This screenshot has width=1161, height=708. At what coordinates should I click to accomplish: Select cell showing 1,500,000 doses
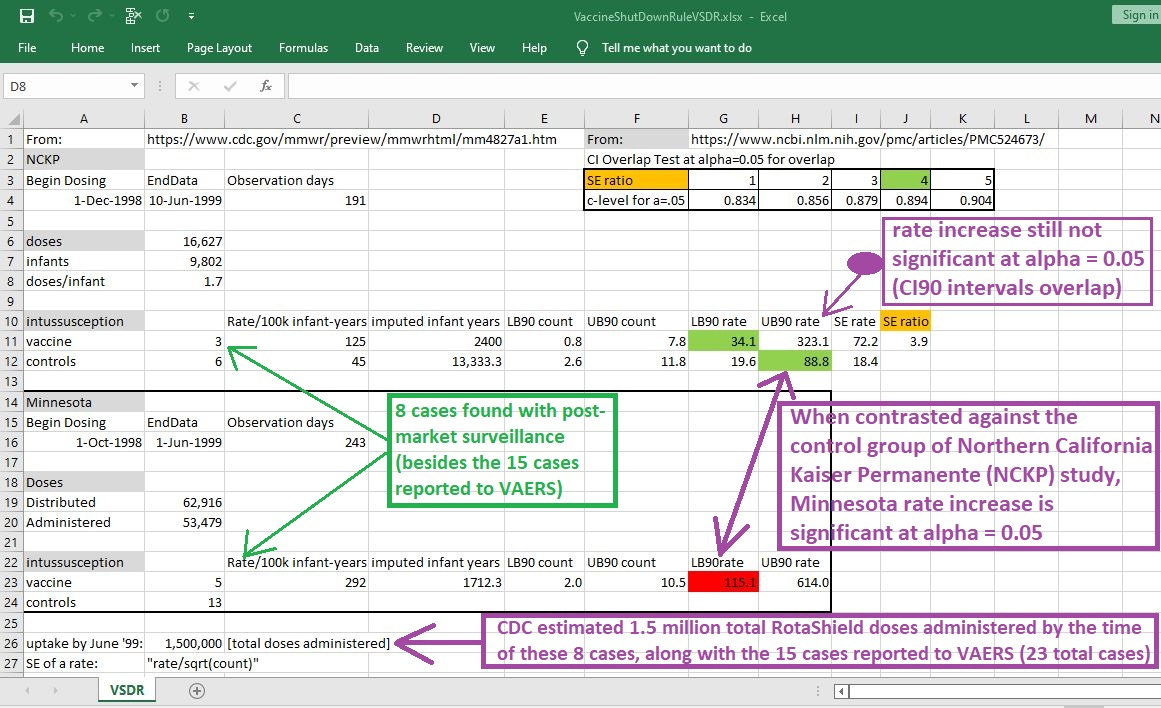(x=184, y=644)
